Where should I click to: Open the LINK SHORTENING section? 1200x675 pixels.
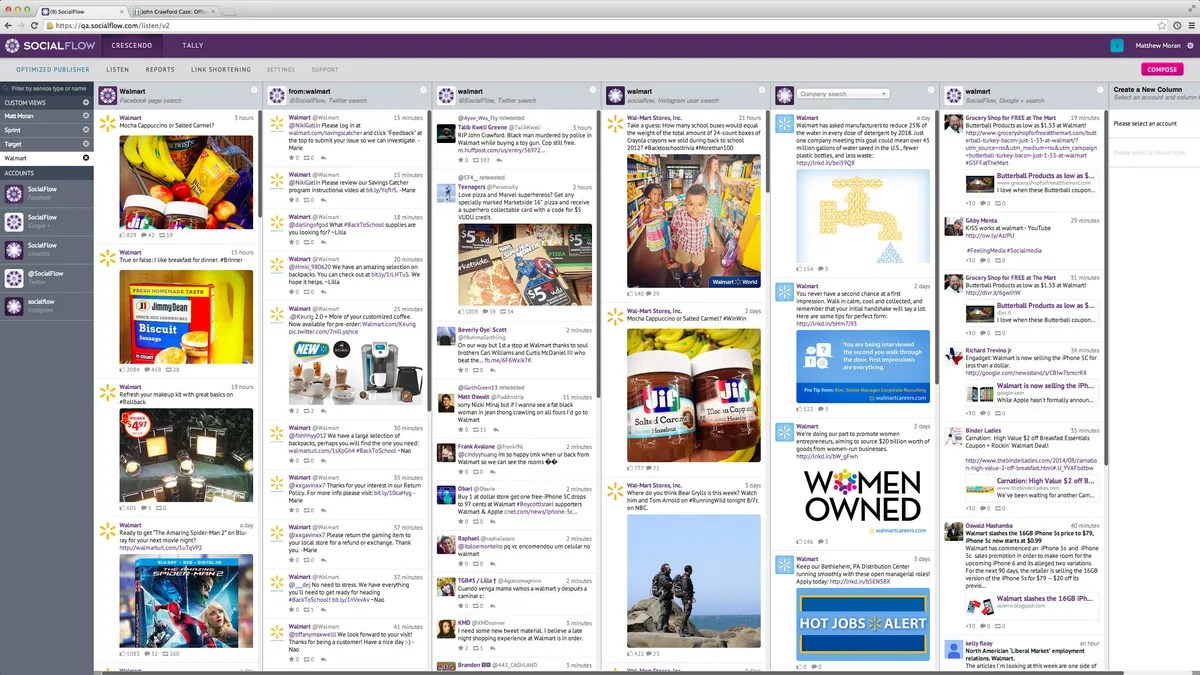(220, 69)
